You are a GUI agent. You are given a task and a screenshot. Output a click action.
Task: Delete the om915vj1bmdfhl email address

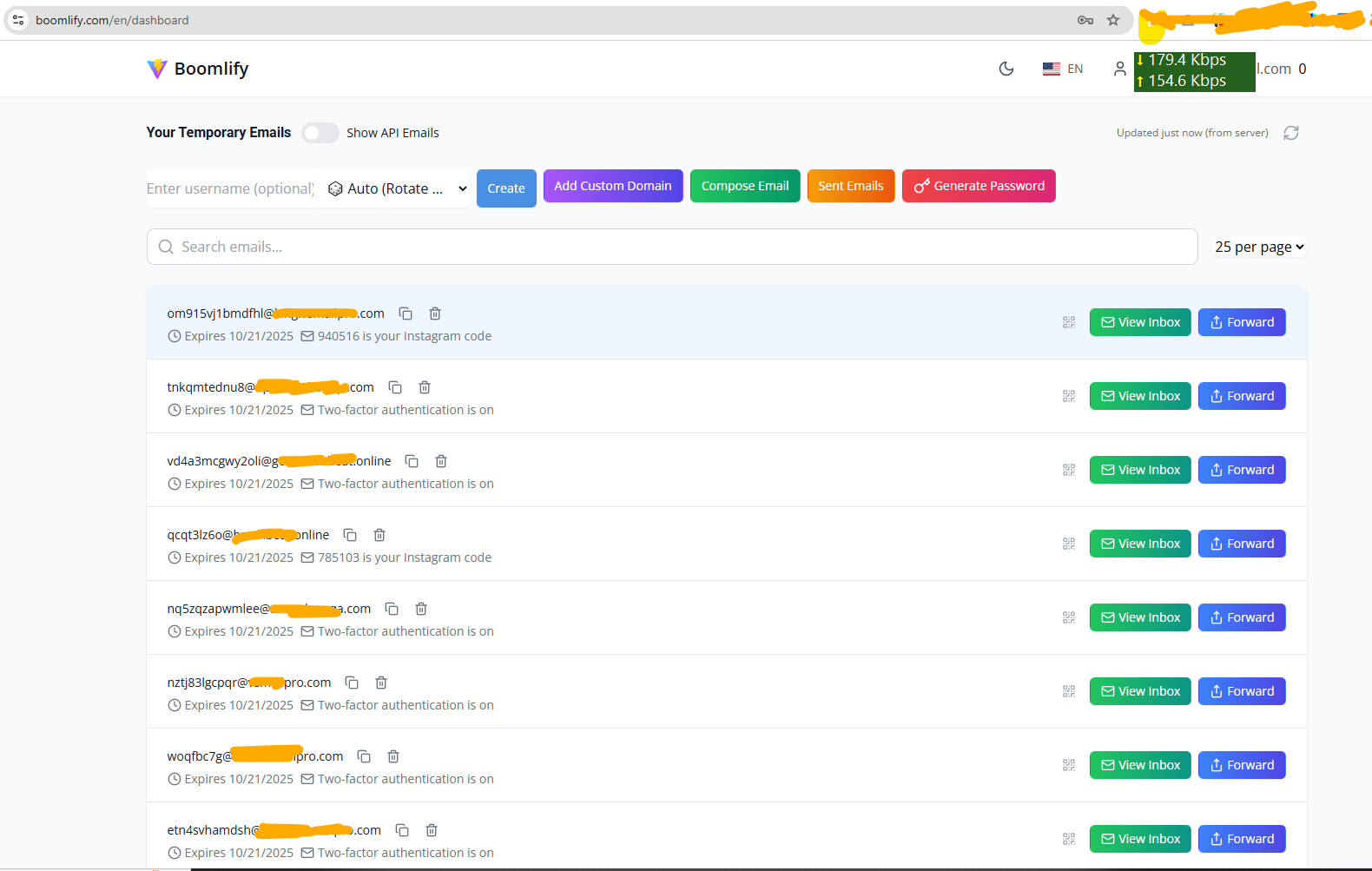tap(435, 313)
